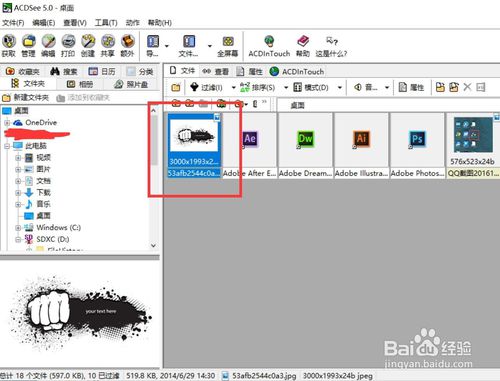Click the folder icon left of 过滤
500x381 pixels.
(x=176, y=87)
